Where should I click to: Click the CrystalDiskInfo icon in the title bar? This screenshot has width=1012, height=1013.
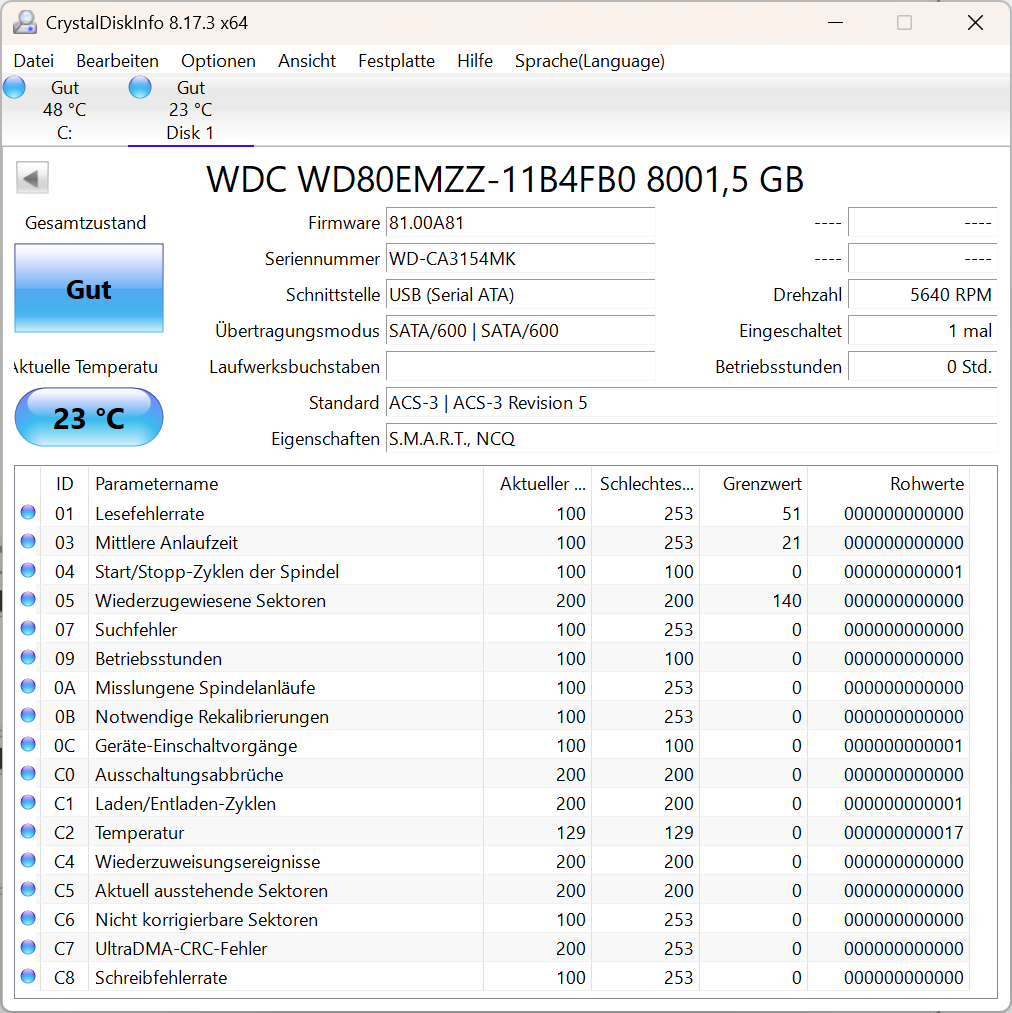(x=23, y=20)
